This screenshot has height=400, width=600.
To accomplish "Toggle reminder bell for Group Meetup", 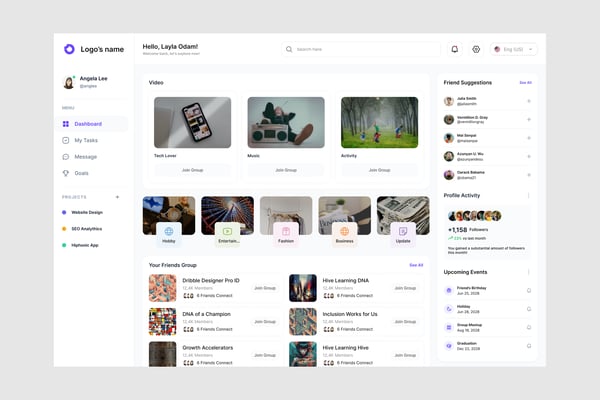I will [x=529, y=327].
